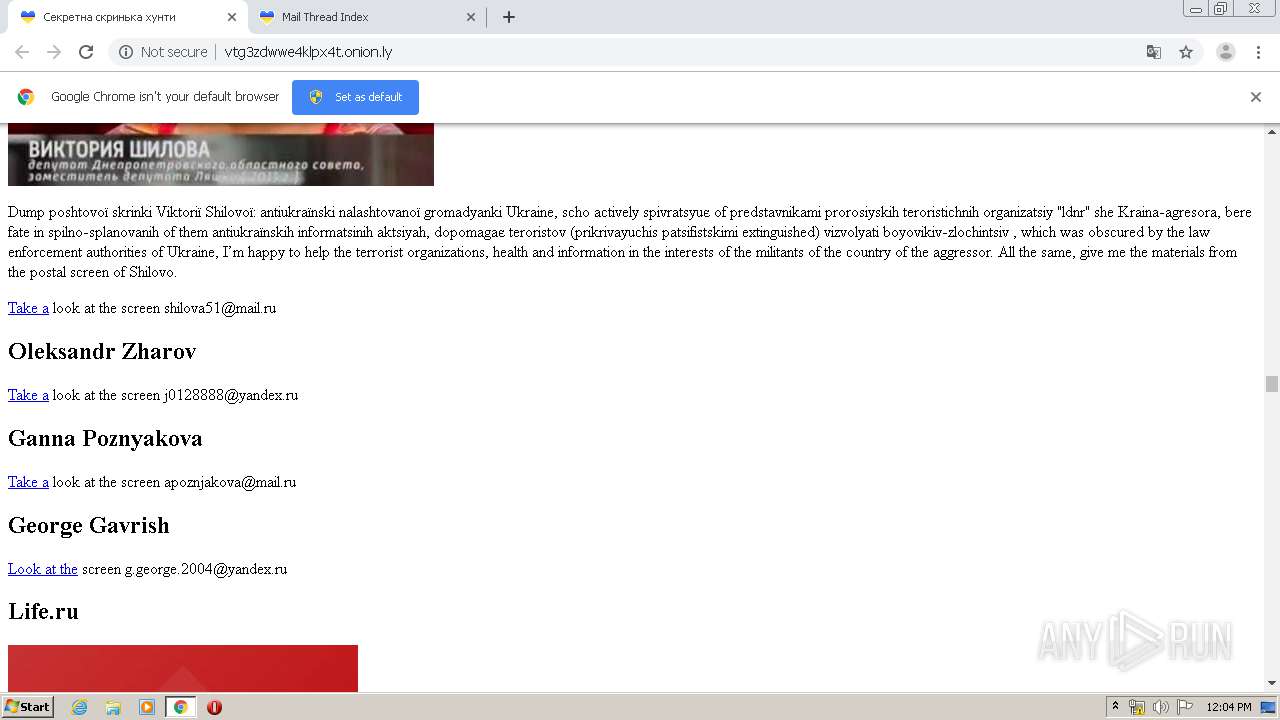Click the red Life.ru image
The height and width of the screenshot is (720, 1280).
click(x=183, y=668)
